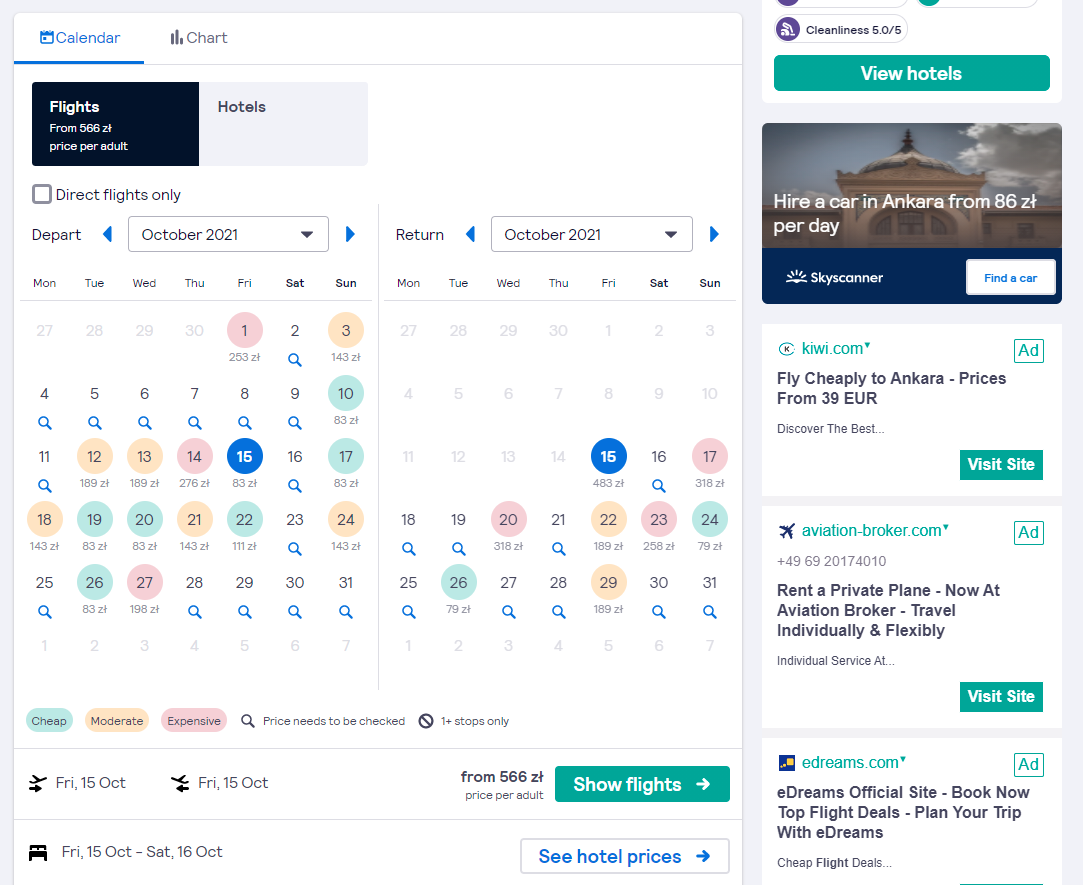The height and width of the screenshot is (885, 1083).
Task: Go to previous return month arrow
Action: (470, 234)
